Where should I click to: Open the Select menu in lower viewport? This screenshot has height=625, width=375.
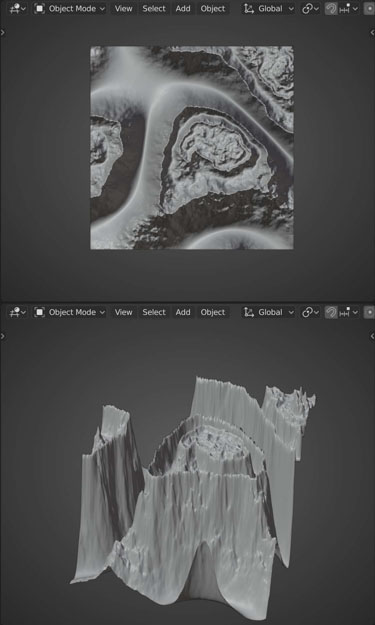154,312
